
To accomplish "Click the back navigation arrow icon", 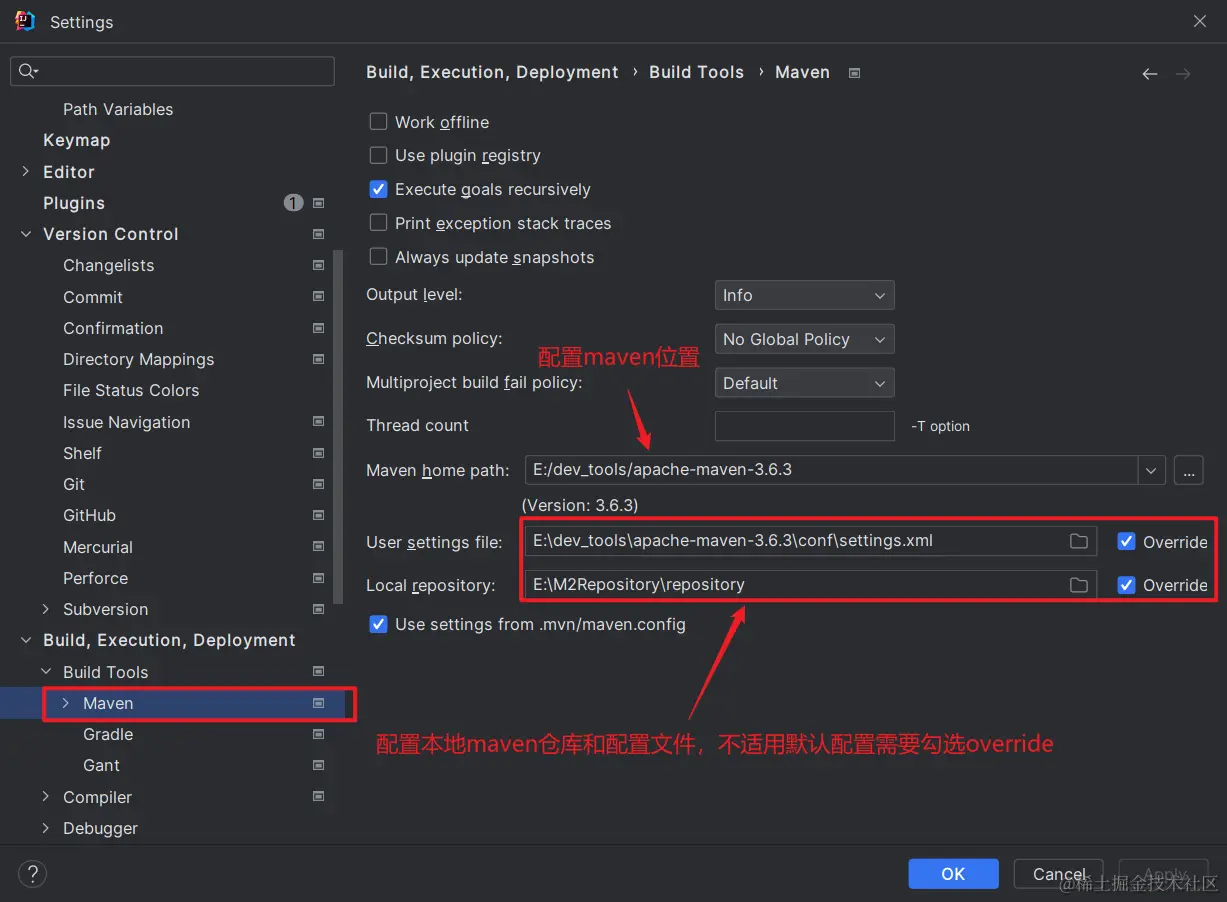I will (x=1149, y=74).
